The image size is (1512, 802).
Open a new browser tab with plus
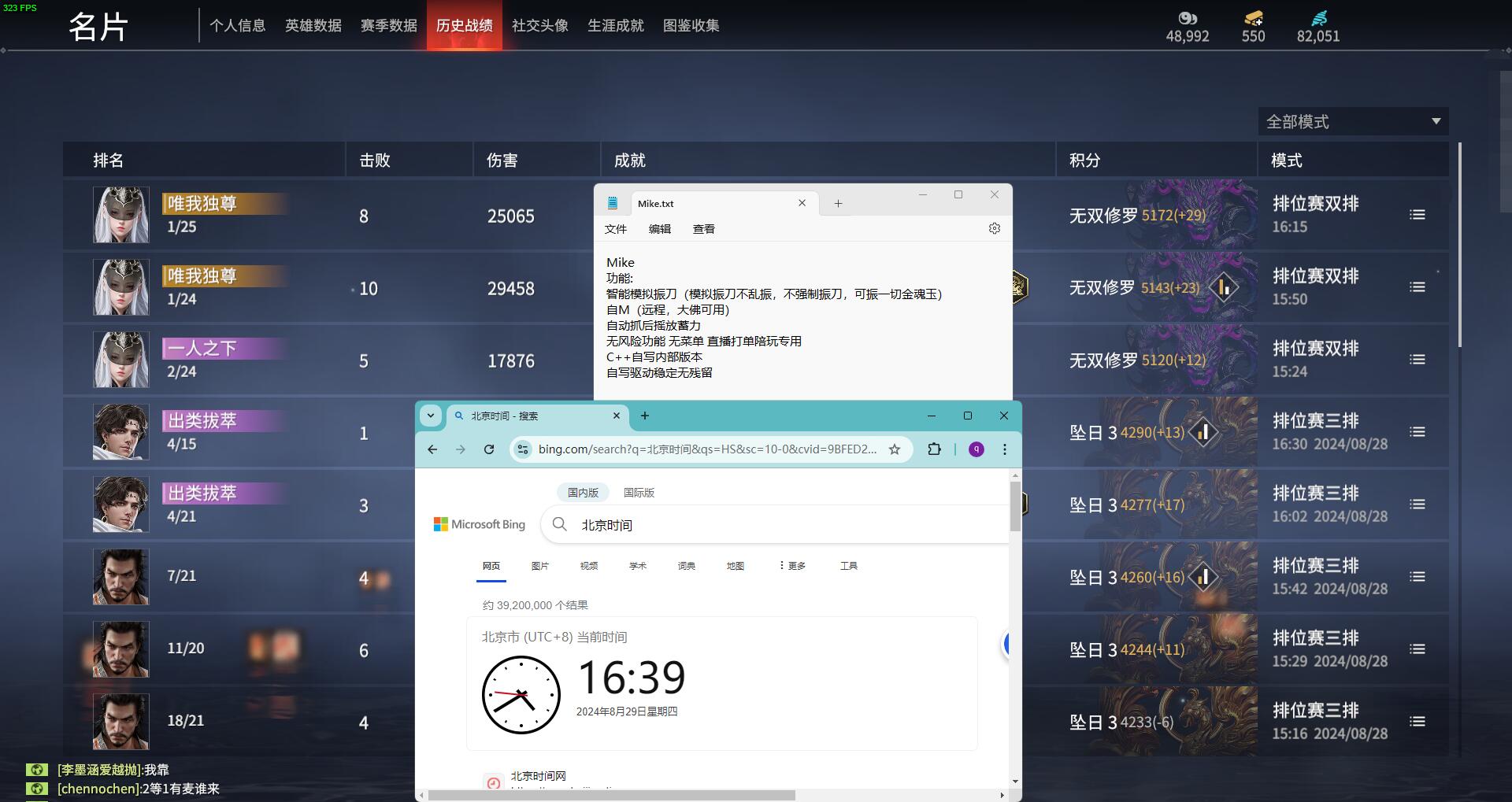click(645, 416)
